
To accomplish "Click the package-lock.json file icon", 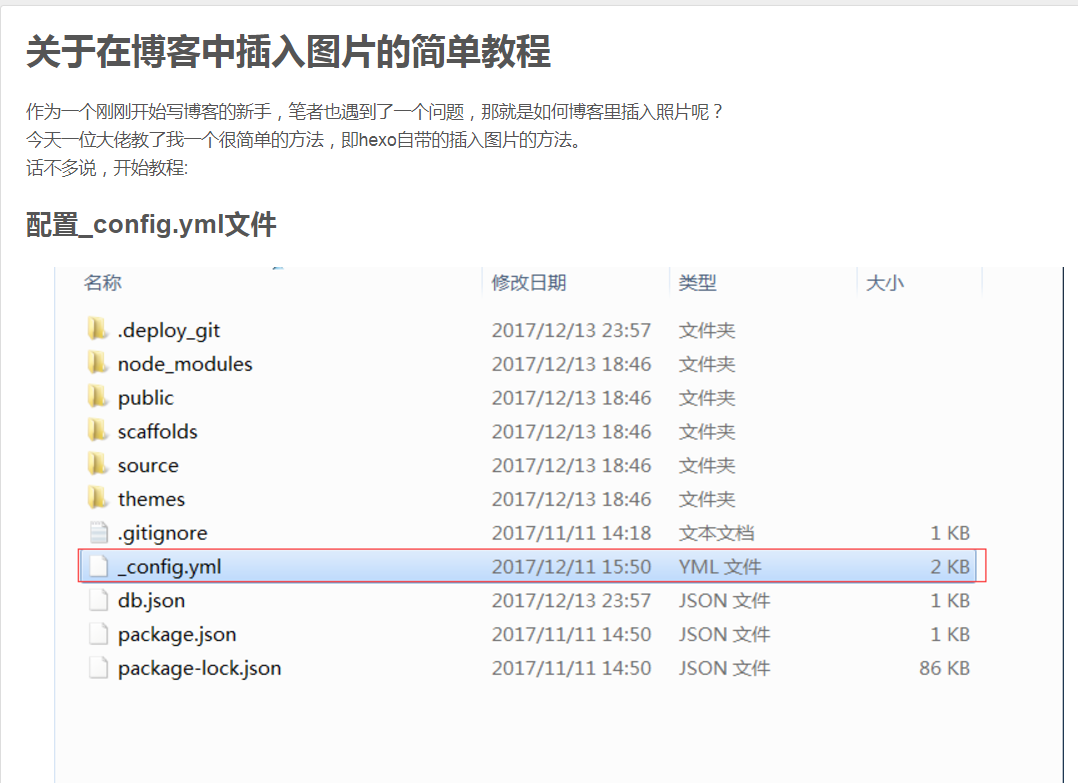I will pyautogui.click(x=99, y=667).
